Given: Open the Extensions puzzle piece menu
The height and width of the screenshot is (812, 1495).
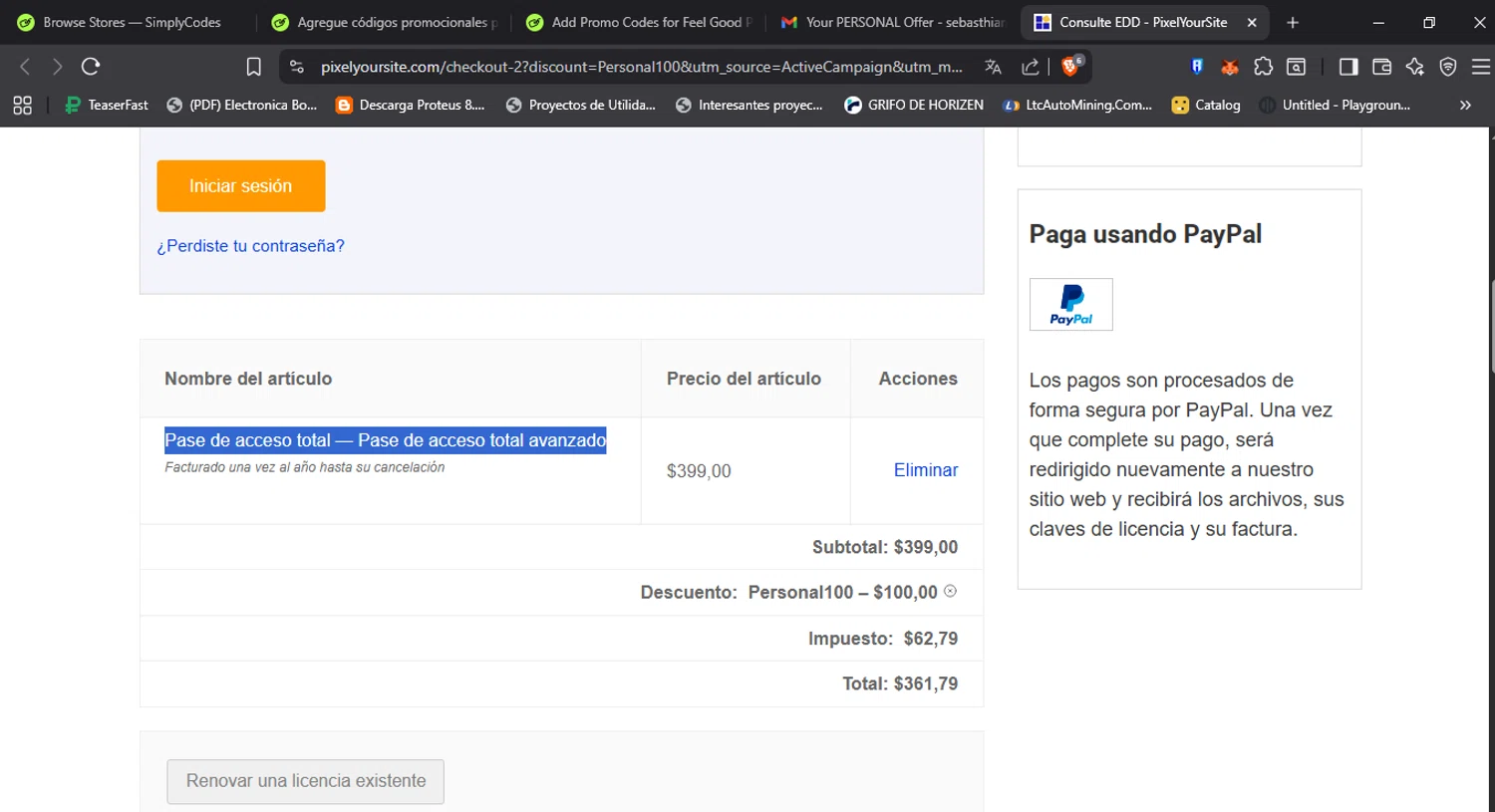Looking at the screenshot, I should pos(1263,67).
